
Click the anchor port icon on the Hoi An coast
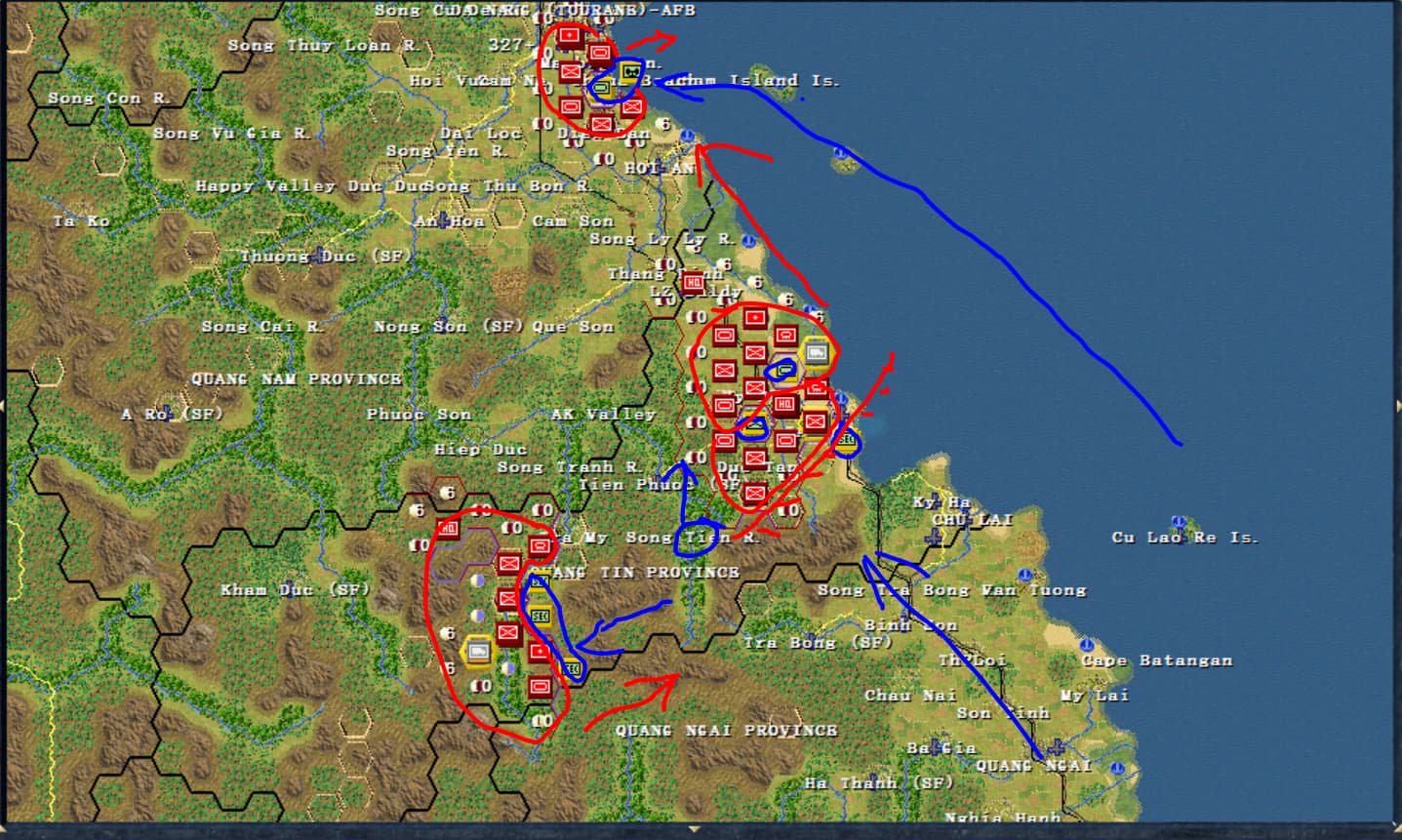688,137
